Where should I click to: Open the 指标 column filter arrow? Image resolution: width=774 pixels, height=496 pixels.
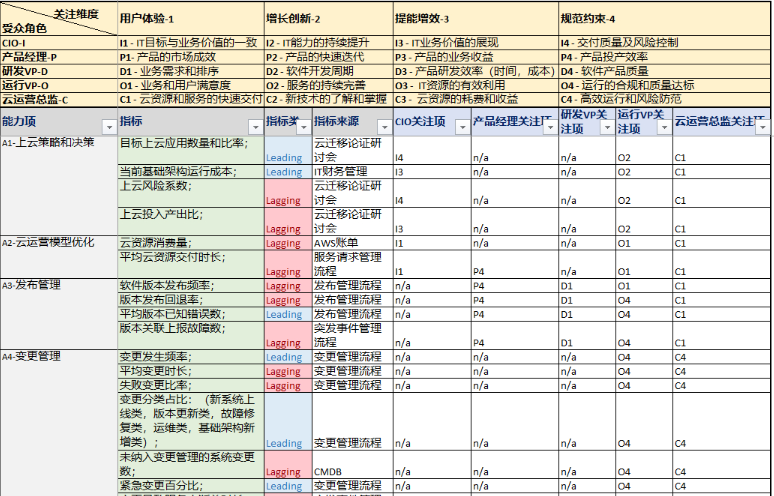coord(254,127)
